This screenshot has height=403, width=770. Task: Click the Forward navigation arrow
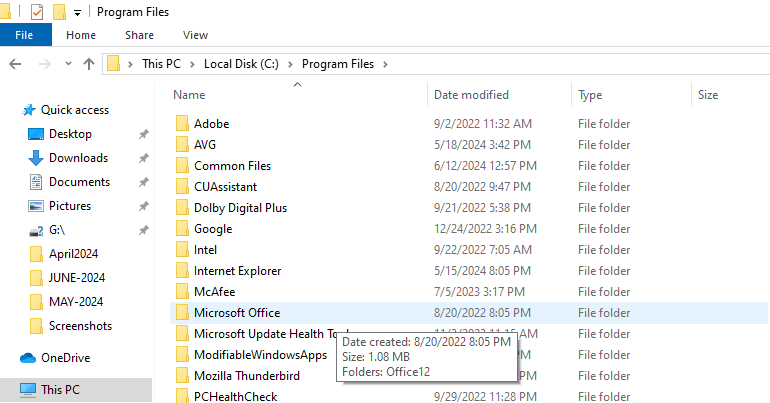45,64
